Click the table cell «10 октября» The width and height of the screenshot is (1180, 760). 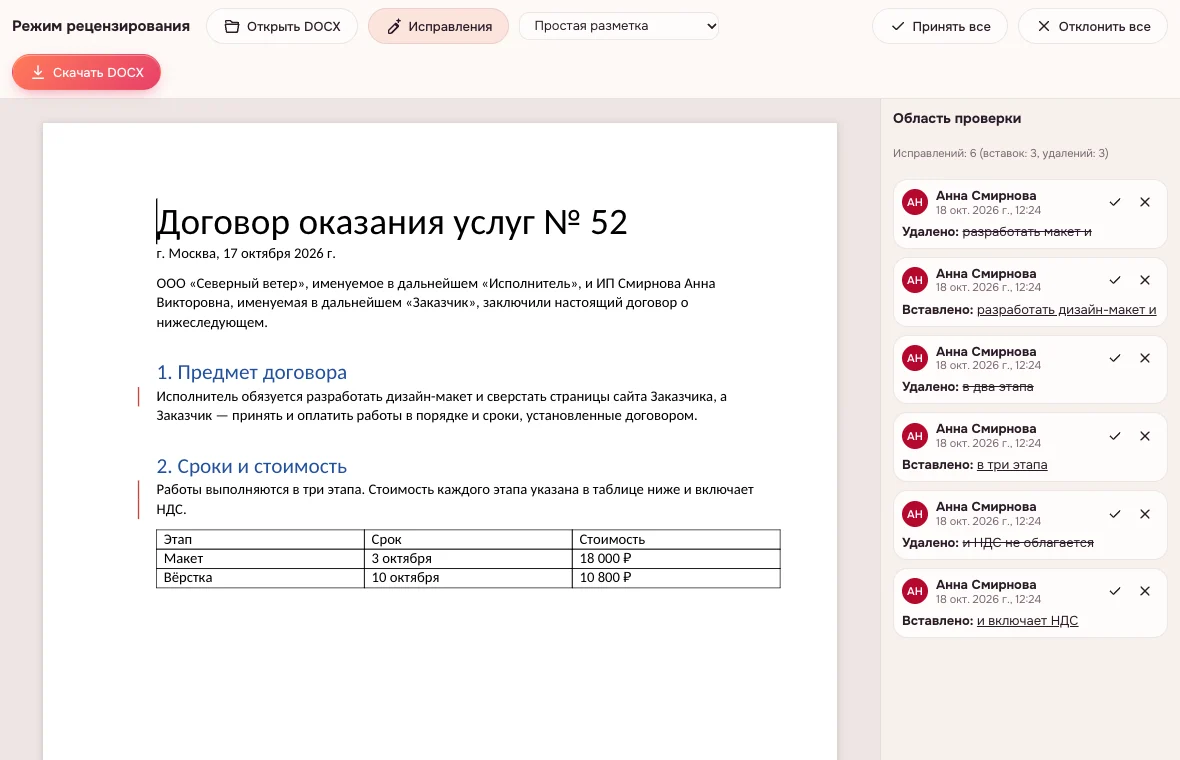pyautogui.click(x=468, y=578)
